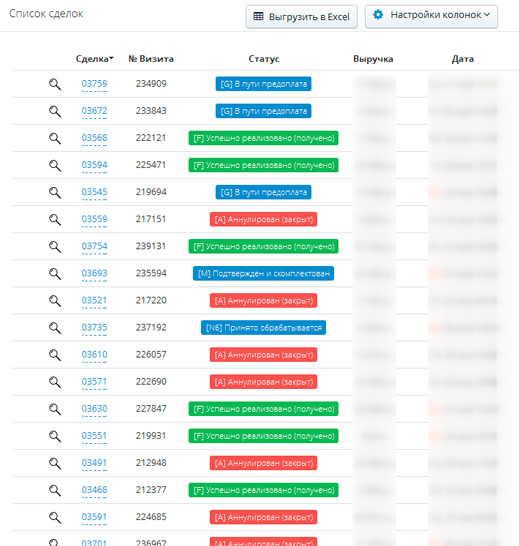
Task: Click red Аннулирован badge of deal 03559
Action: (x=263, y=219)
